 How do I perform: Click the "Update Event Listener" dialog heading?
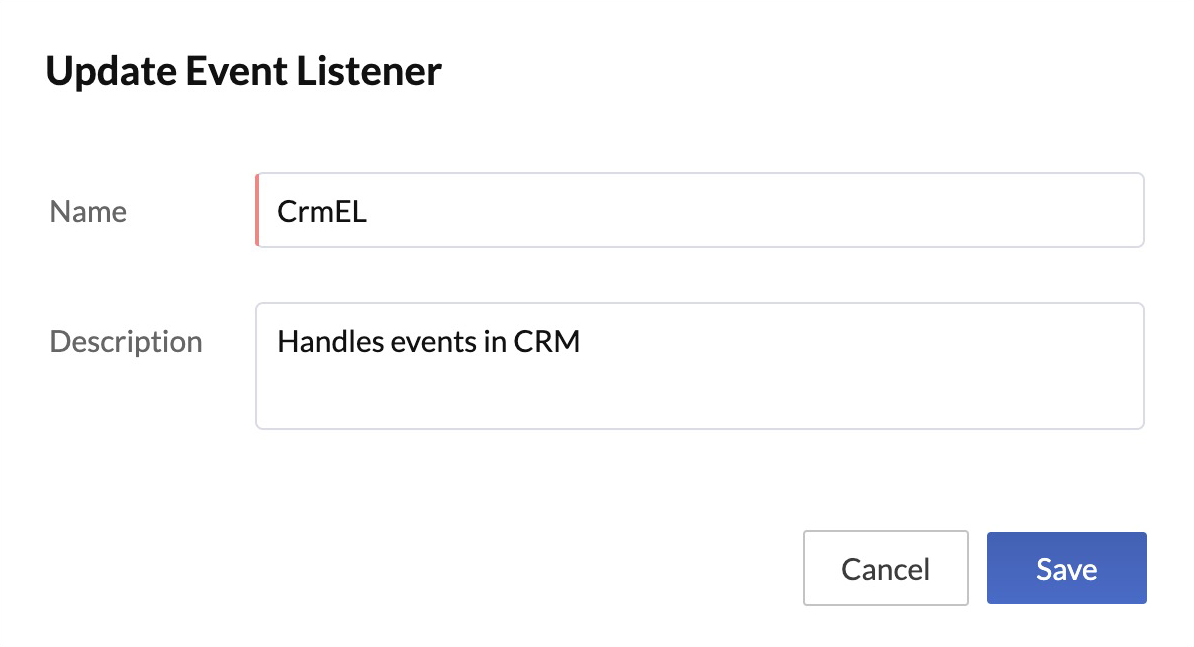coord(244,72)
